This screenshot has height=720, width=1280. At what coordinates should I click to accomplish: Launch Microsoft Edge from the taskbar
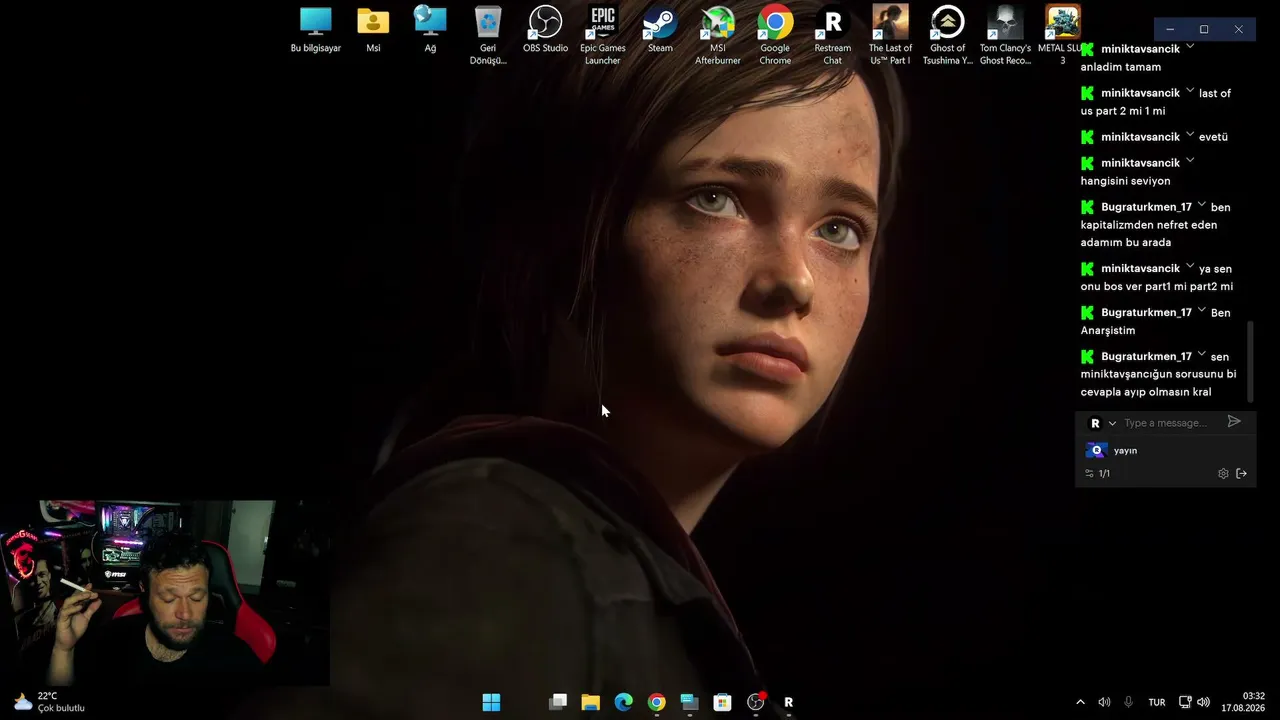623,702
